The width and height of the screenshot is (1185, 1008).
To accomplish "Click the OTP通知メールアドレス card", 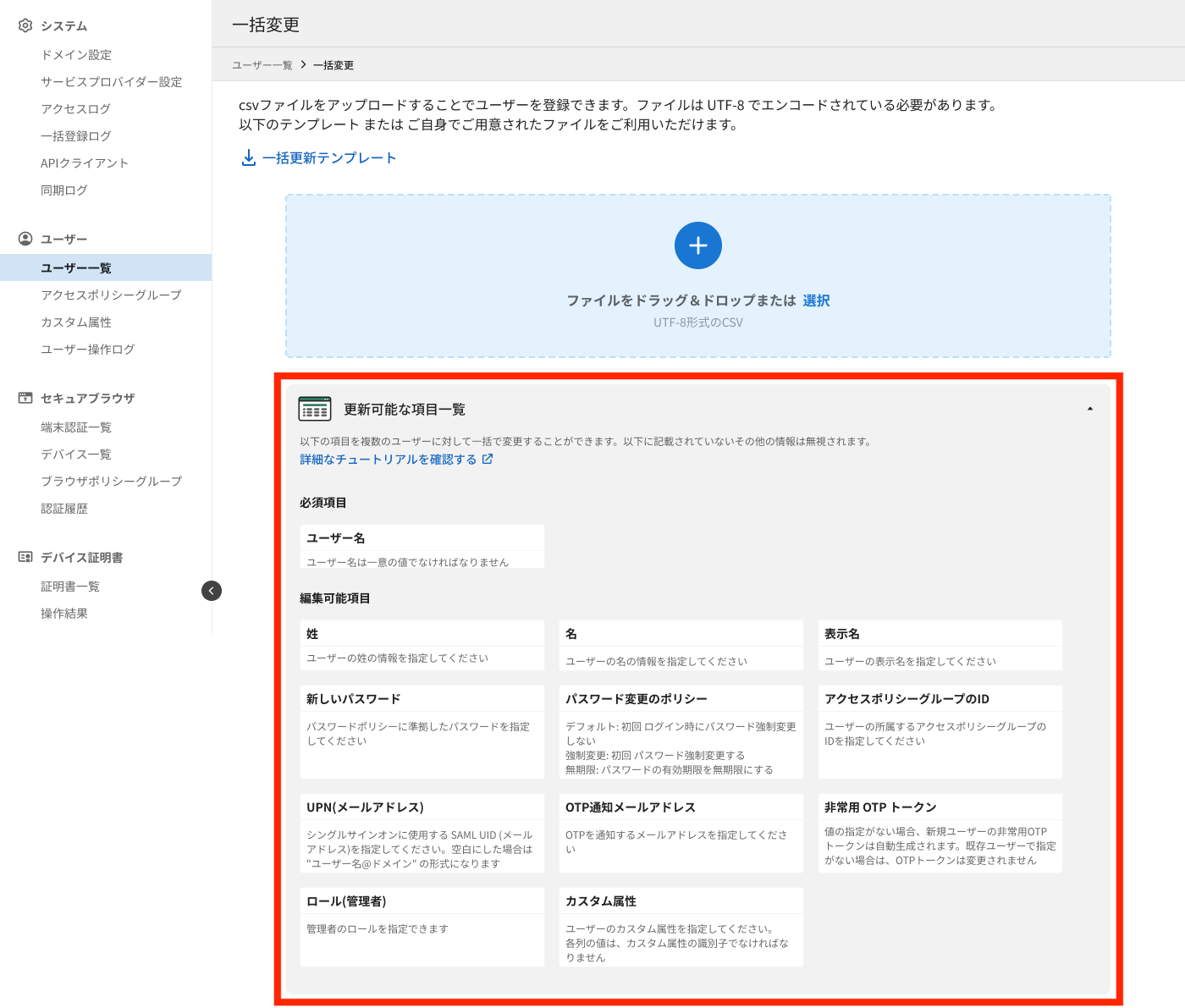I will point(681,833).
